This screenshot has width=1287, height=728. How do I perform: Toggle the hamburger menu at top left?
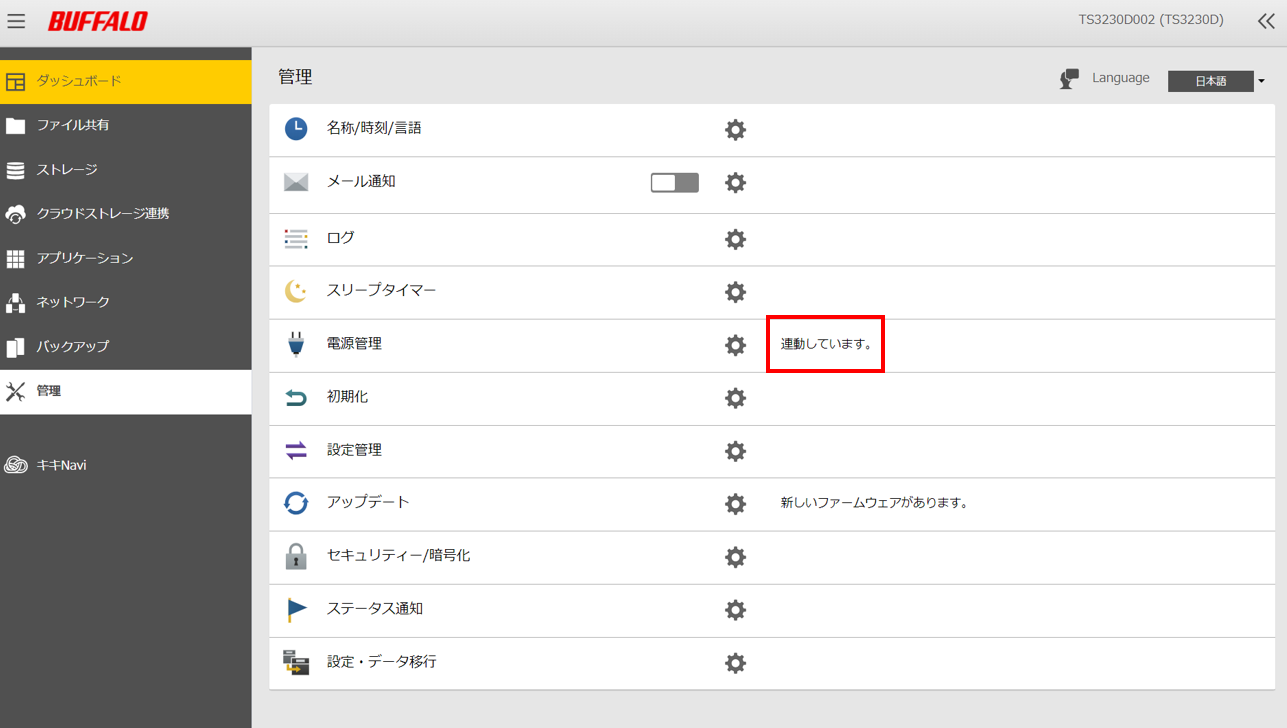tap(16, 21)
